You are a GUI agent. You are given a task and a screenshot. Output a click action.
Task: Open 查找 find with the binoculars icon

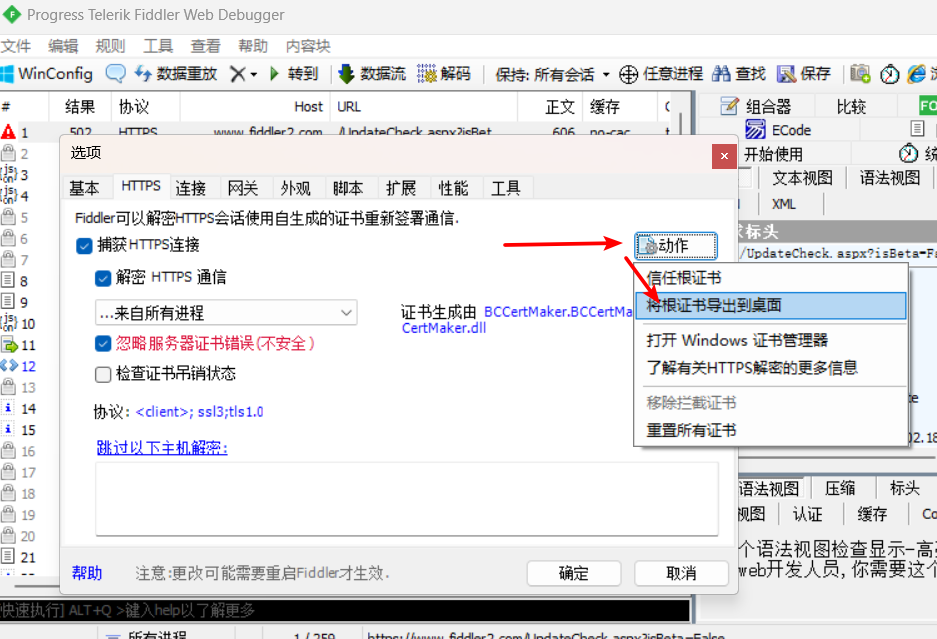pyautogui.click(x=739, y=74)
